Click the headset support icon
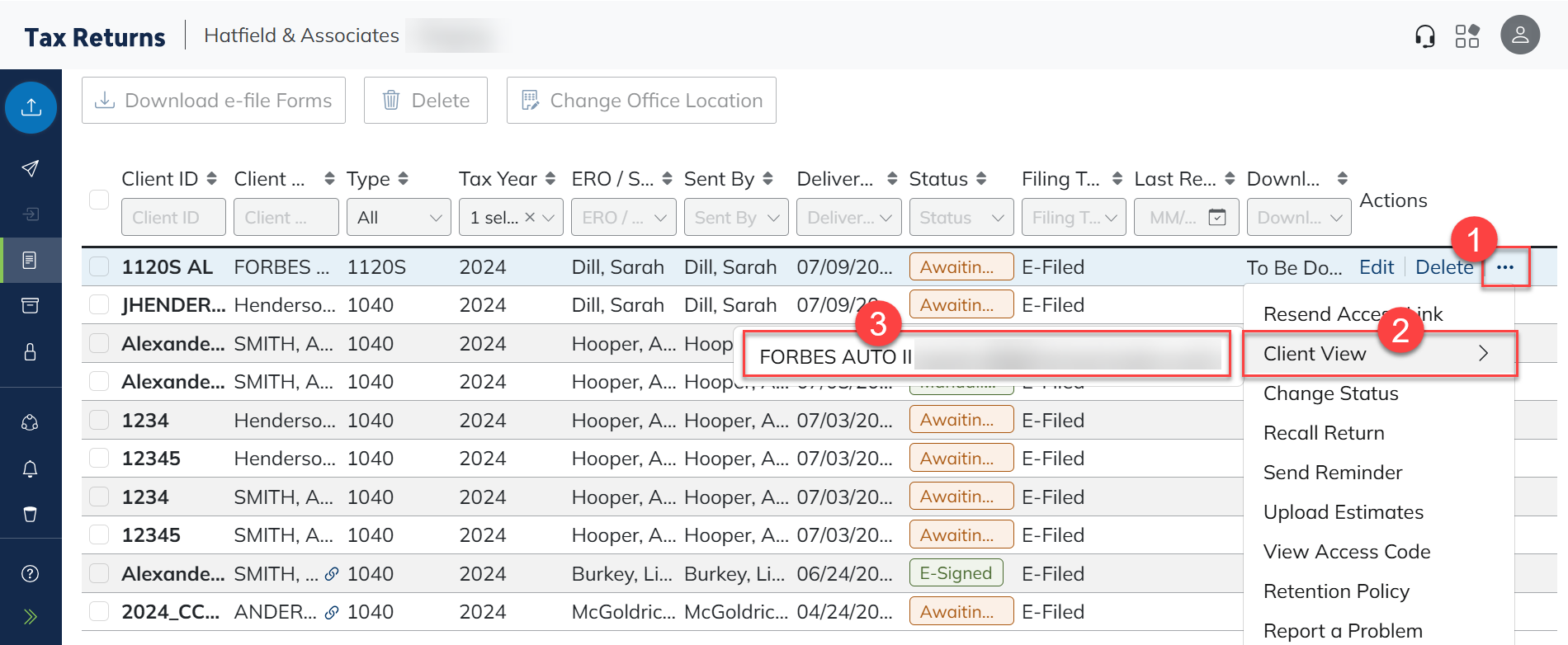 [x=1424, y=36]
